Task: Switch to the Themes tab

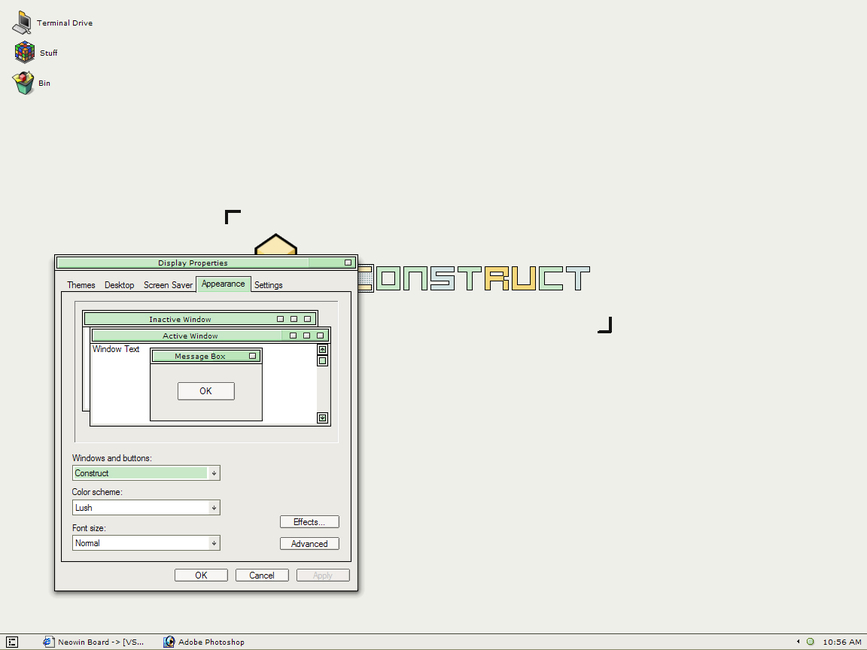Action: [81, 285]
